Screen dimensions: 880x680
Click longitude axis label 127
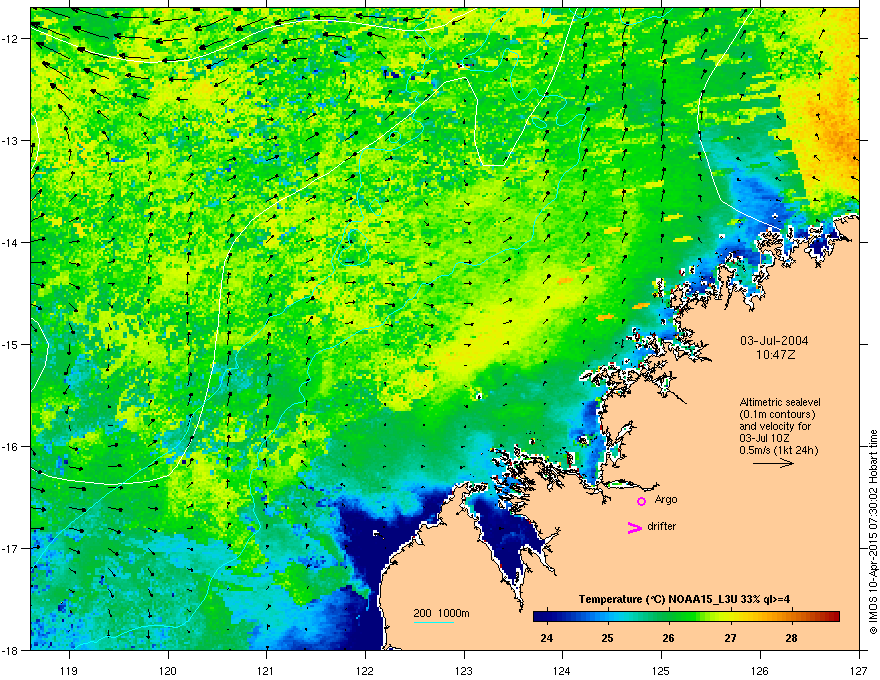[x=859, y=670]
